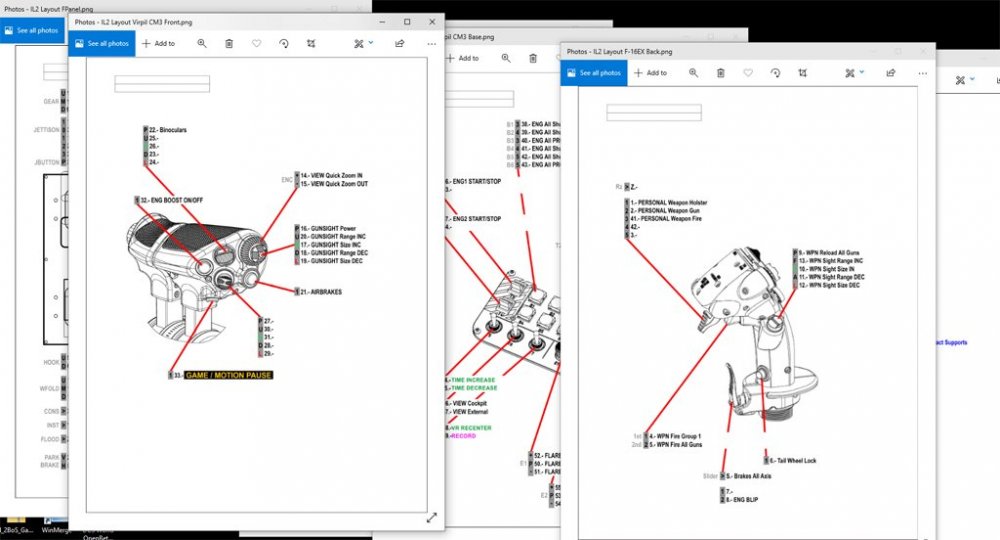Share the F-16EX Back image
1000x540 pixels.
[x=893, y=73]
